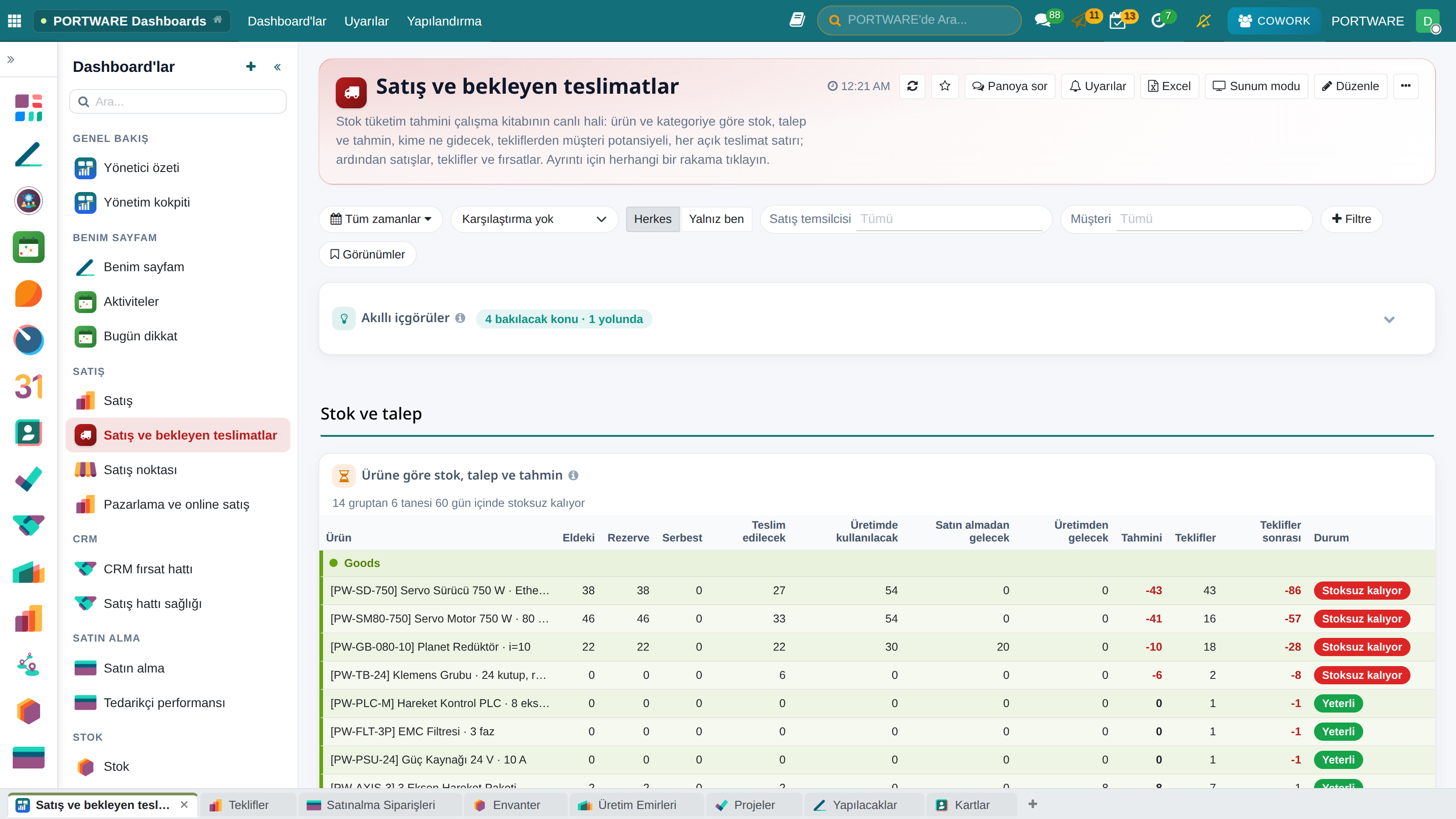
Task: Open the Karşılaştırma yok comparison dropdown
Action: 534,219
